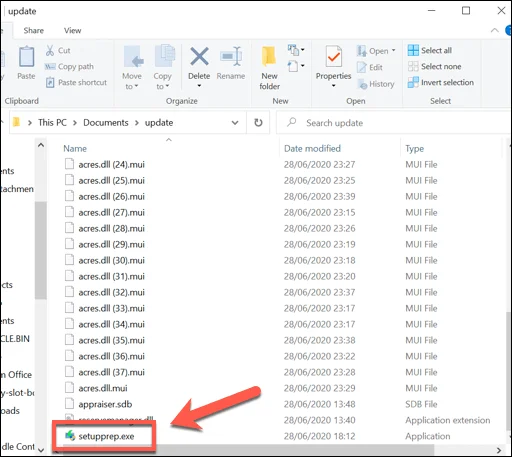Select acres.dll (34).mui file
Image resolution: width=512 pixels, height=457 pixels.
tap(112, 324)
